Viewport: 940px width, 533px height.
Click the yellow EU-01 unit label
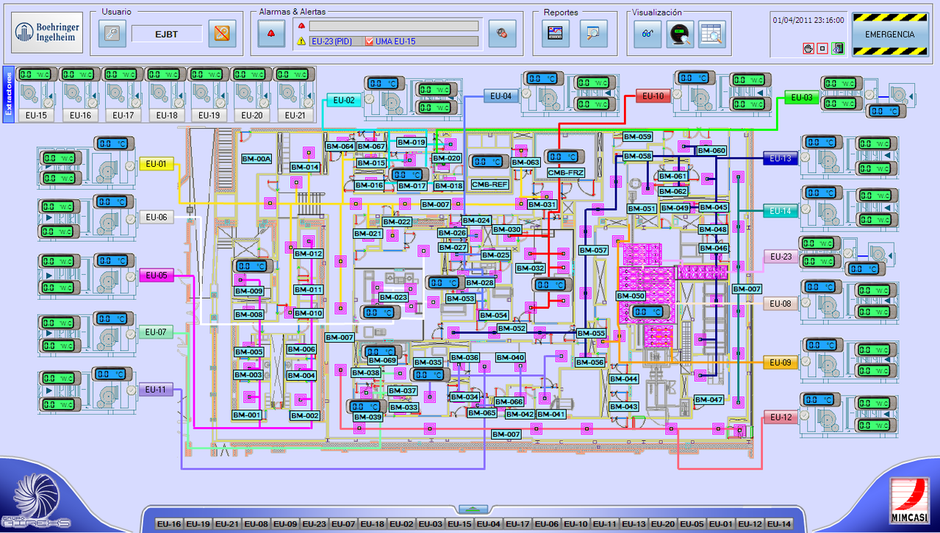coord(156,164)
